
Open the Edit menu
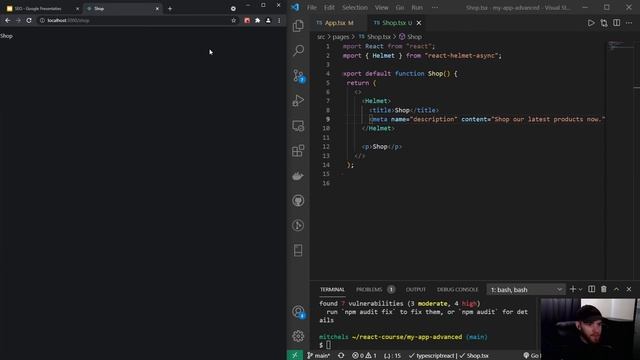tap(329, 7)
